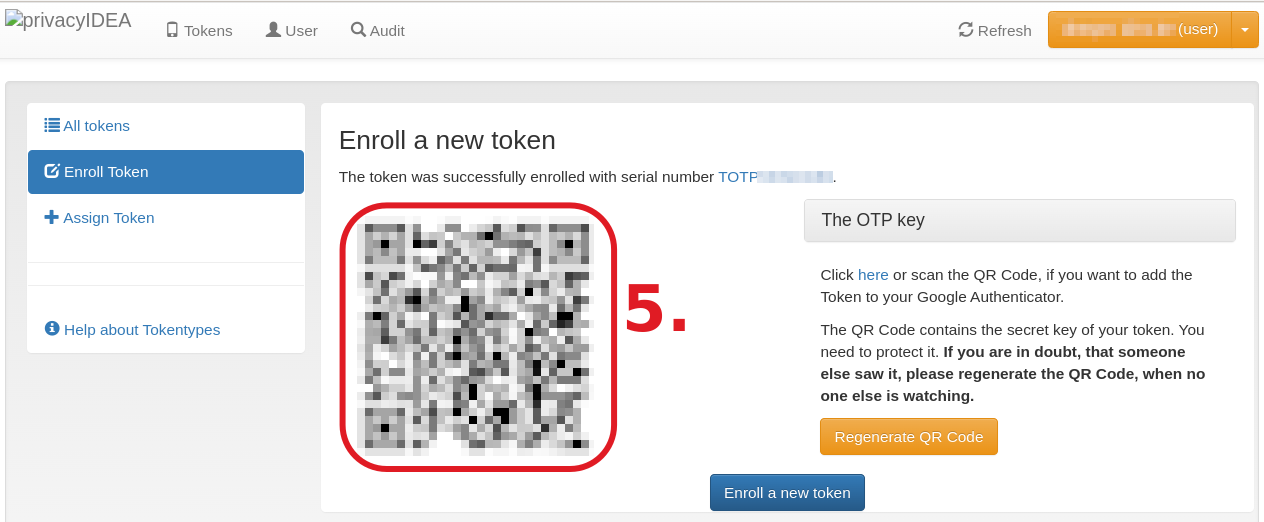Open the TOTP serial number link
This screenshot has width=1264, height=522.
(x=775, y=177)
